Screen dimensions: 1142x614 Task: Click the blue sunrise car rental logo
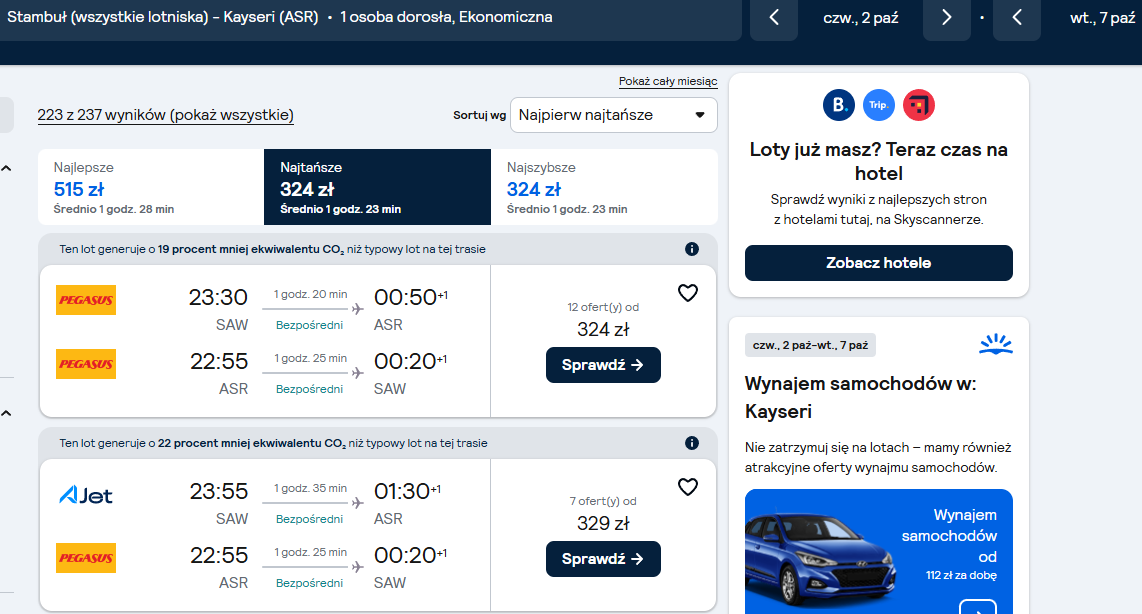pos(996,345)
